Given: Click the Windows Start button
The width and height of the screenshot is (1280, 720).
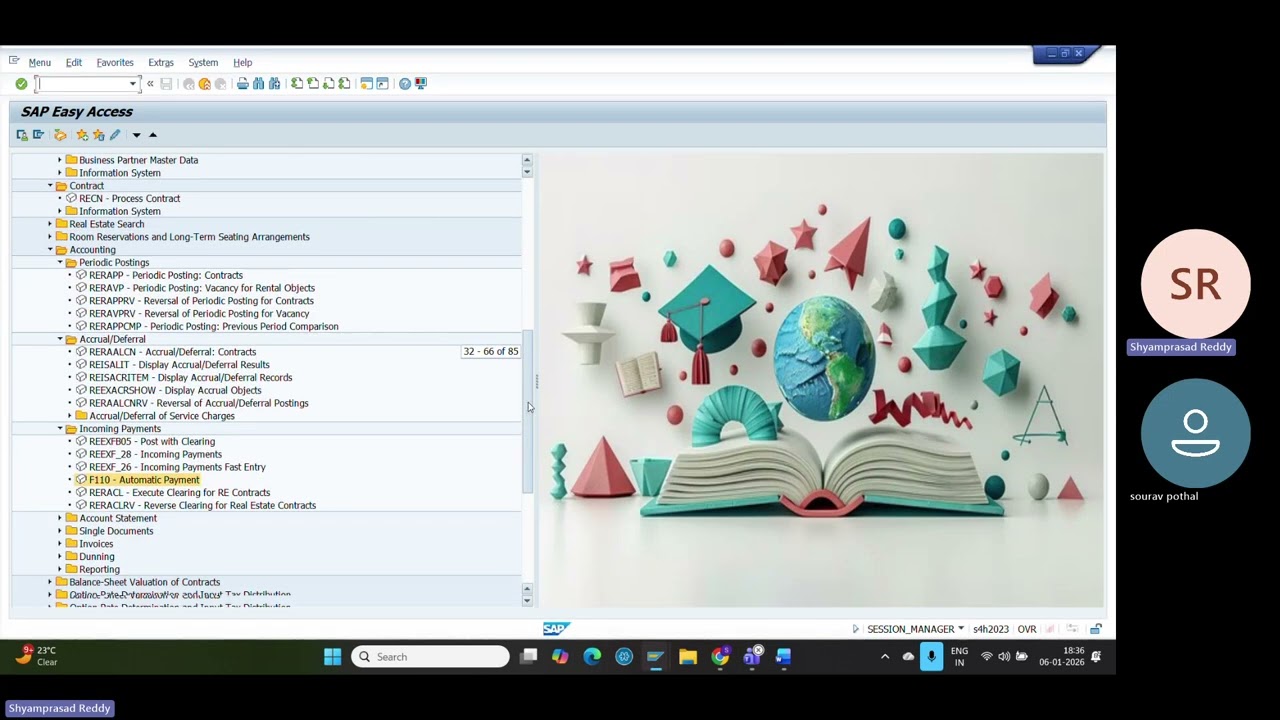Looking at the screenshot, I should (x=332, y=657).
